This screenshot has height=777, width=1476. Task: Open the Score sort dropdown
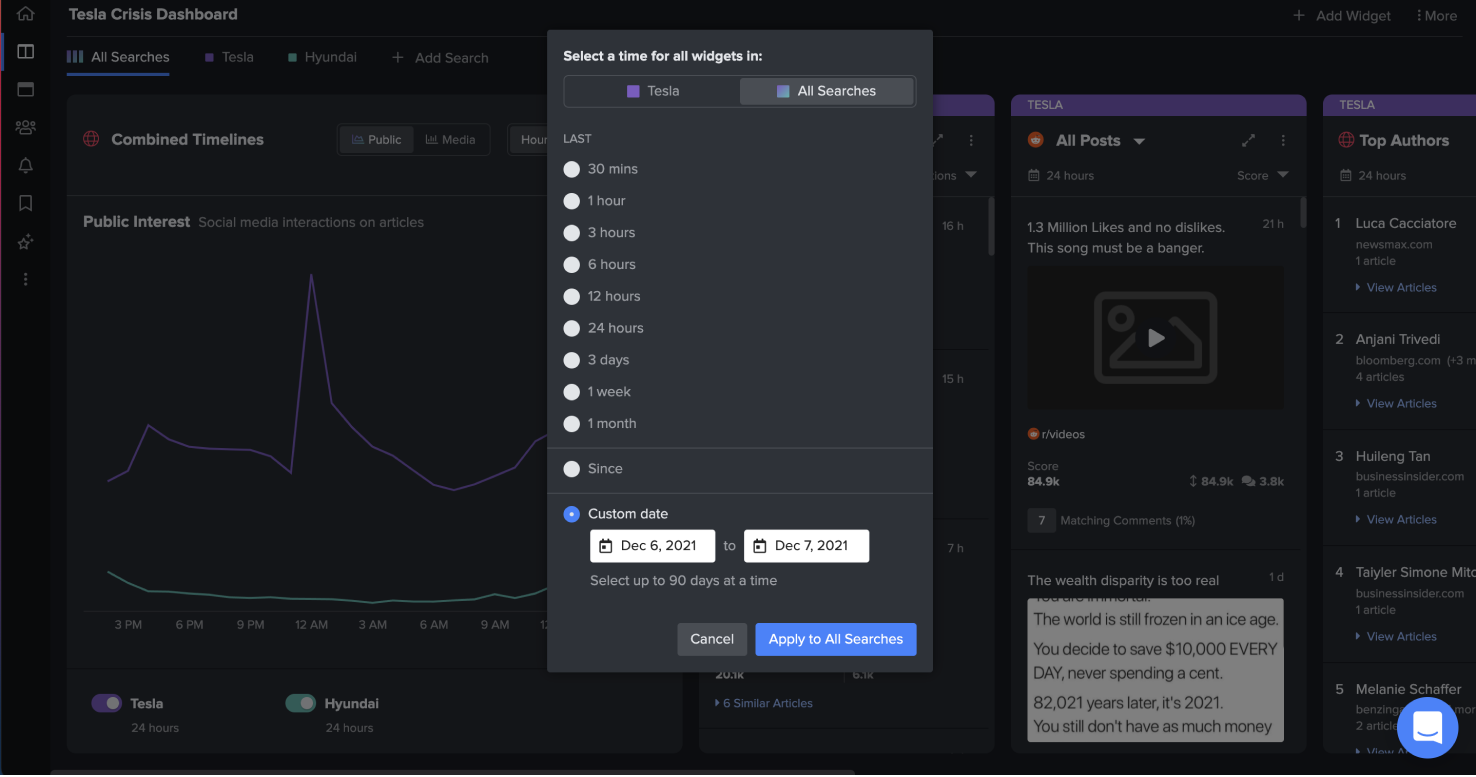1263,175
